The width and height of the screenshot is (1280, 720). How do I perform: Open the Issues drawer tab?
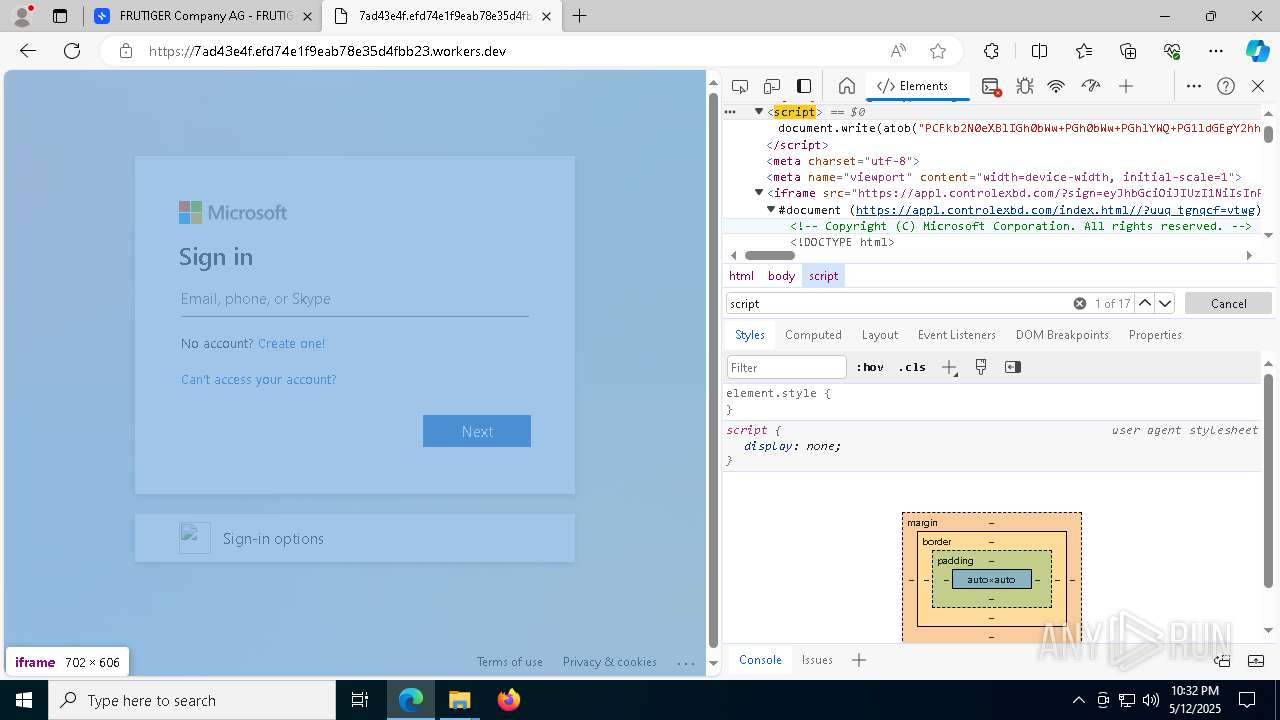point(817,660)
